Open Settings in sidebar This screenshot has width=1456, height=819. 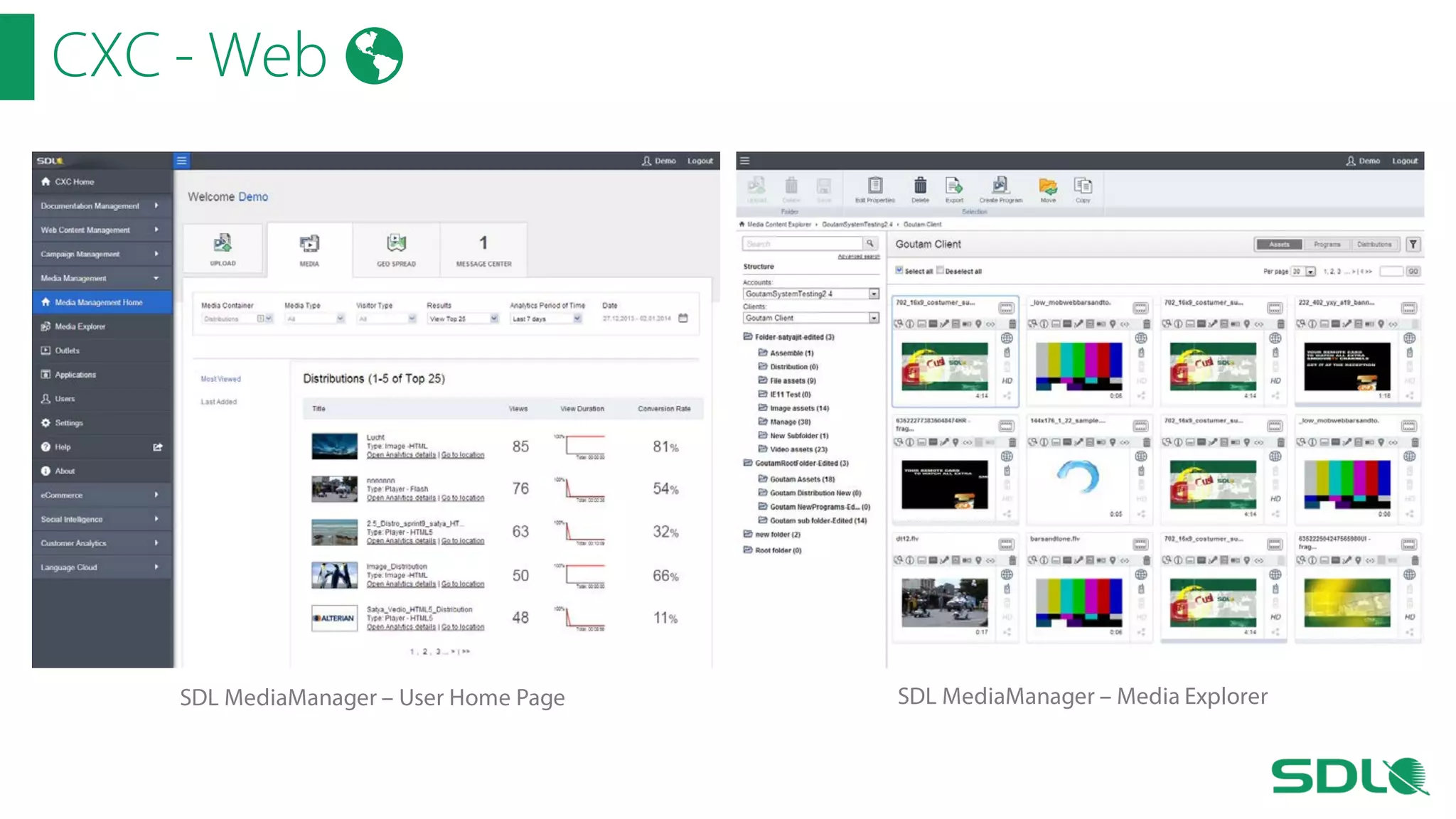(x=102, y=423)
